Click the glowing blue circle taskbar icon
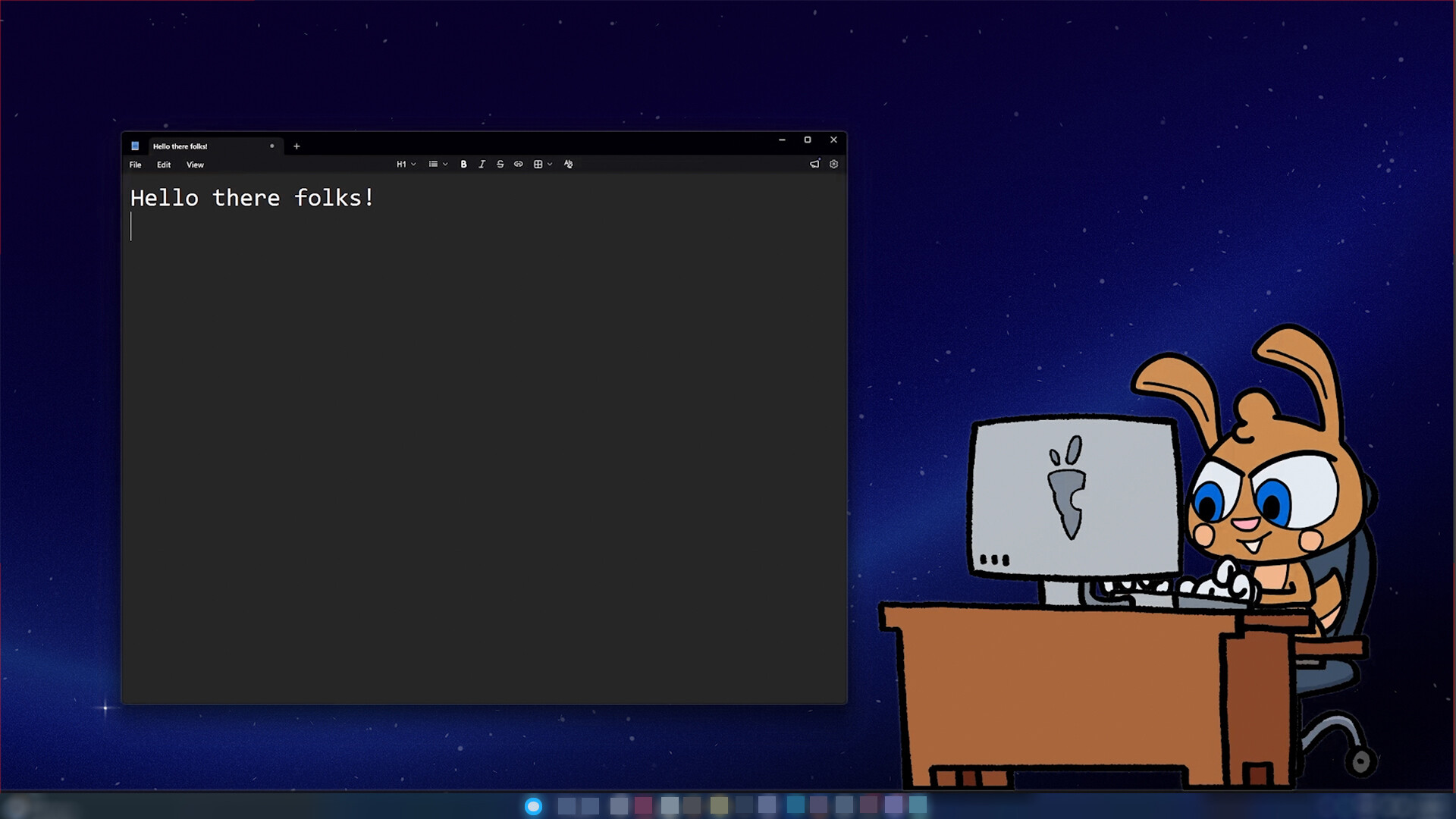Screen dimensions: 1456x819 click(x=533, y=806)
